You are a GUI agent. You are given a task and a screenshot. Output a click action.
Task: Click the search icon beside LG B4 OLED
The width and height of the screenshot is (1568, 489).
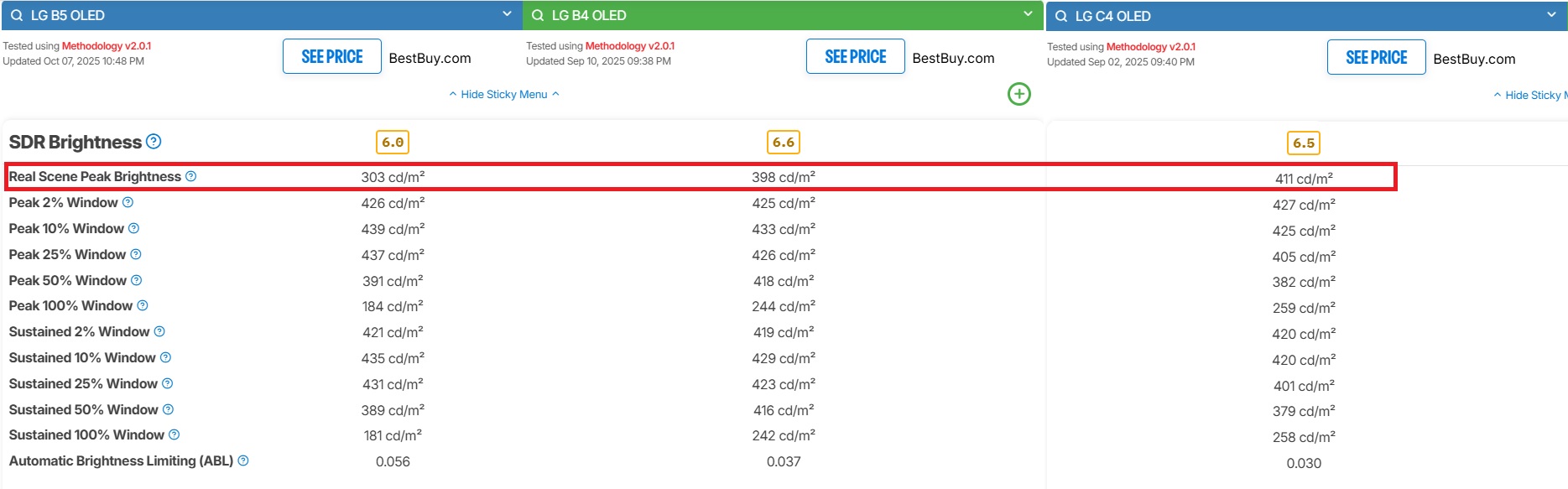click(538, 15)
